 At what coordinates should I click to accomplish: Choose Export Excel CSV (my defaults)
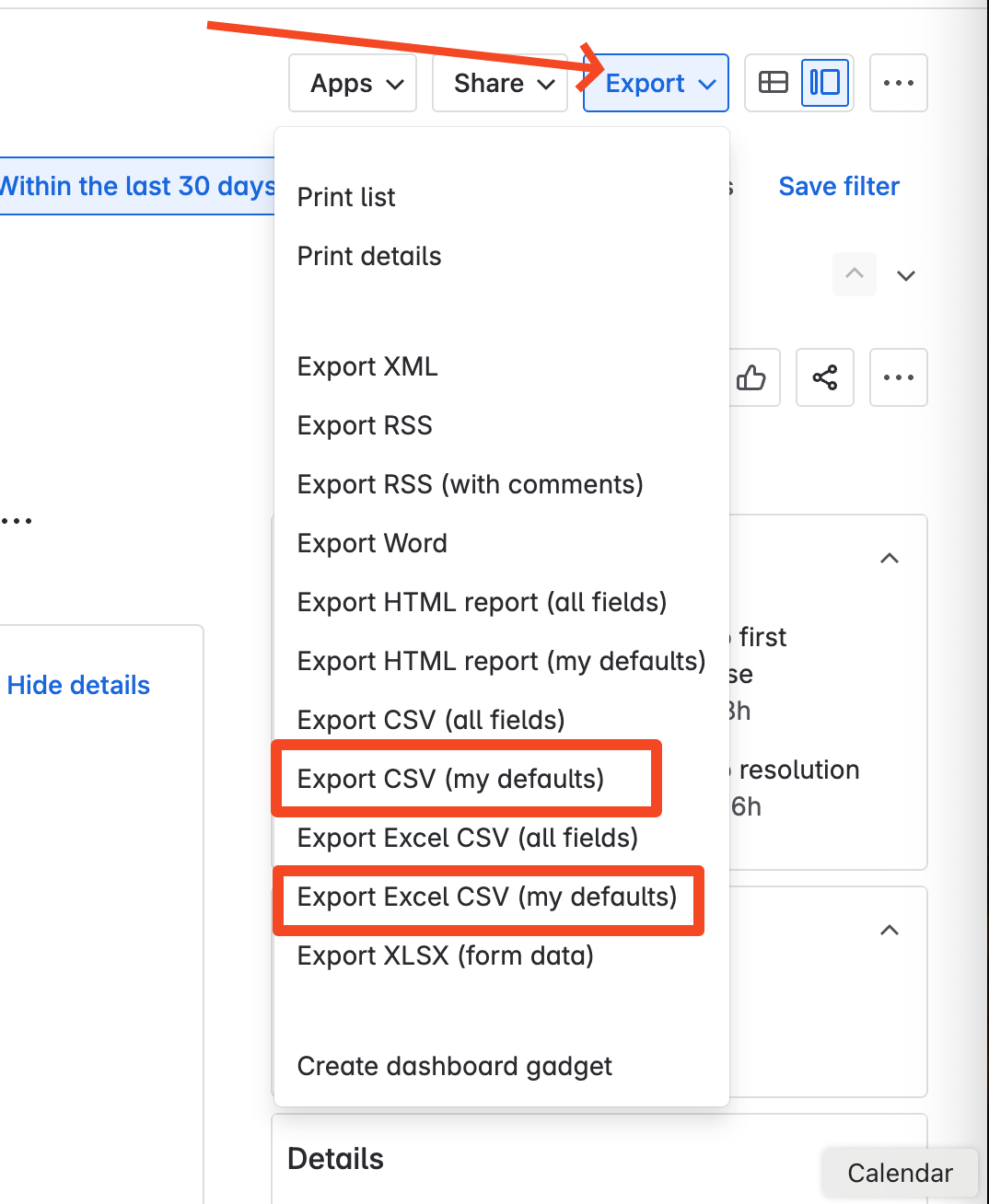[x=487, y=897]
